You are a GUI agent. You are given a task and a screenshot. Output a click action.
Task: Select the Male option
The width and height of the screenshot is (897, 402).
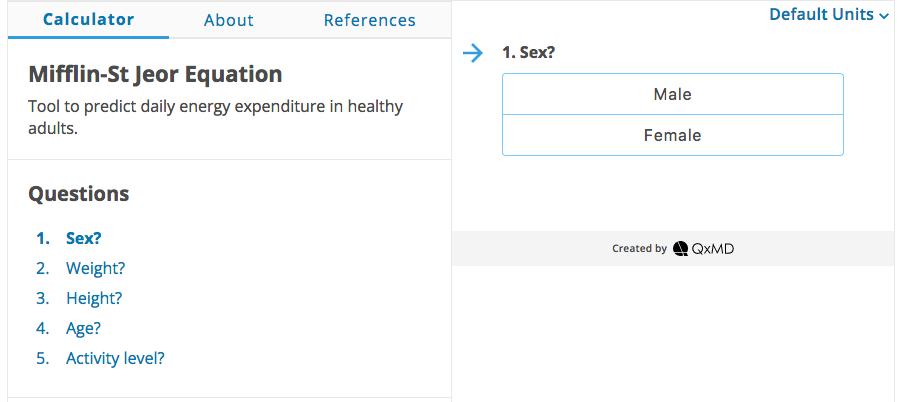pyautogui.click(x=673, y=94)
